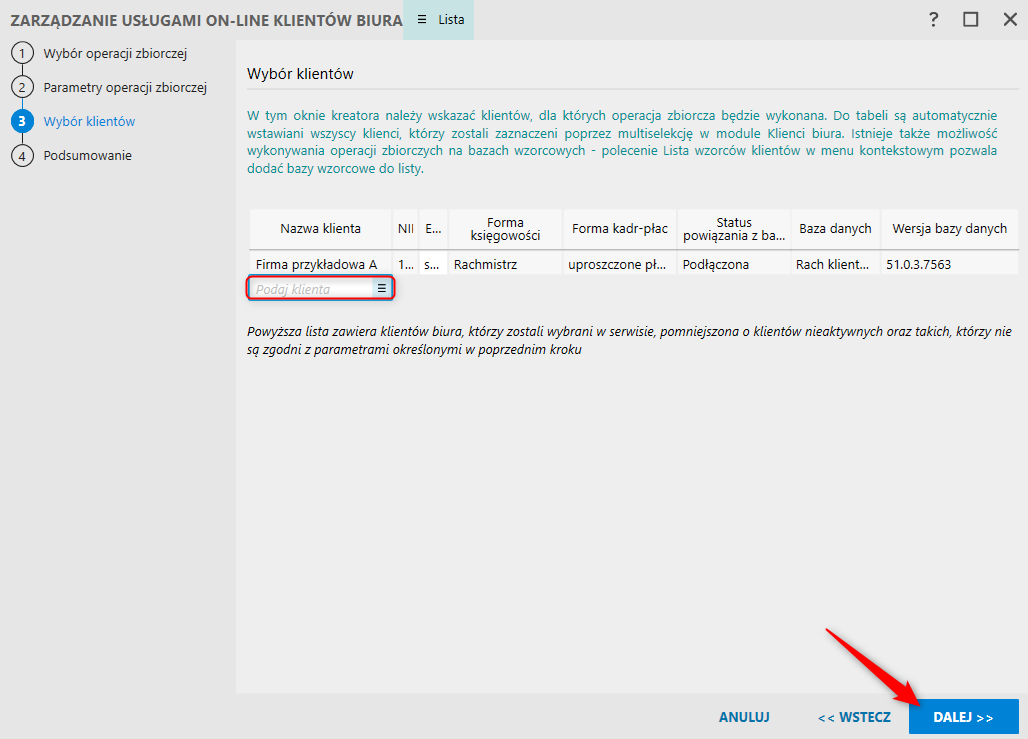Click the Rach klient... database cell
This screenshot has width=1028, height=739.
tap(835, 264)
